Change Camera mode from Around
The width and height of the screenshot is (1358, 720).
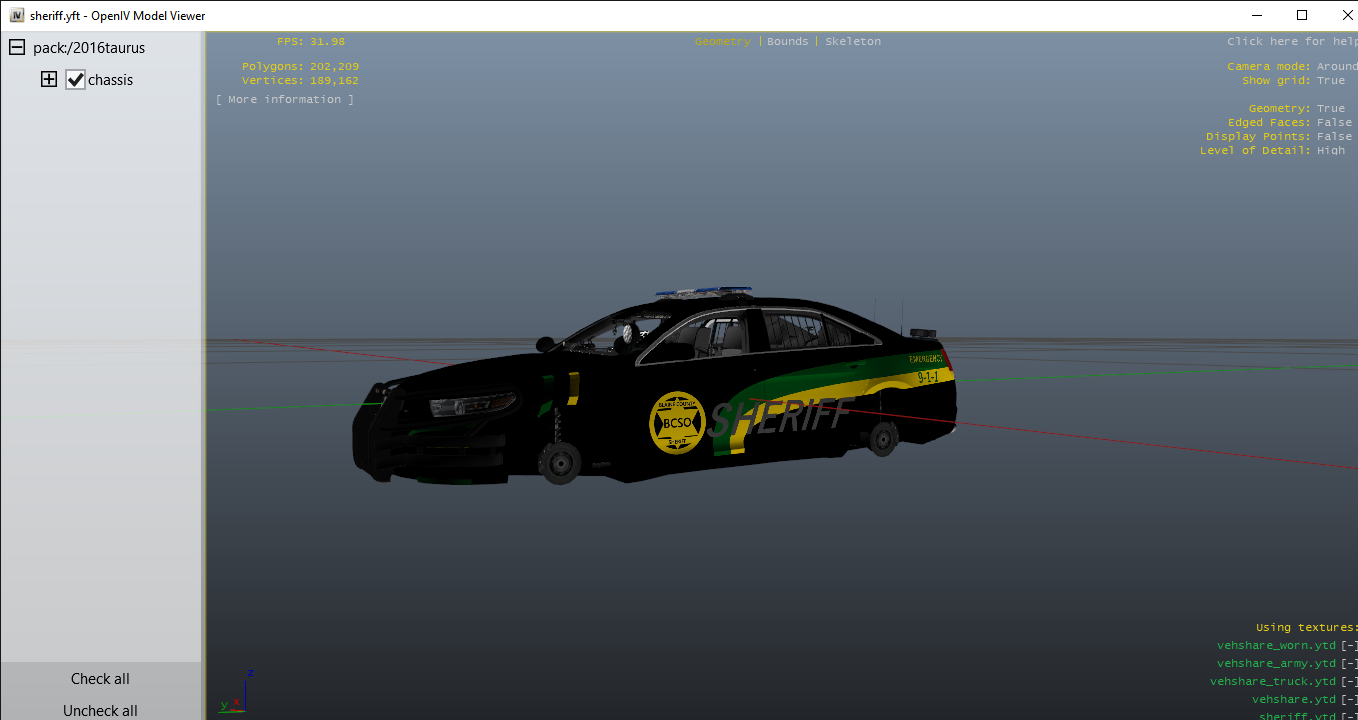pyautogui.click(x=1336, y=67)
